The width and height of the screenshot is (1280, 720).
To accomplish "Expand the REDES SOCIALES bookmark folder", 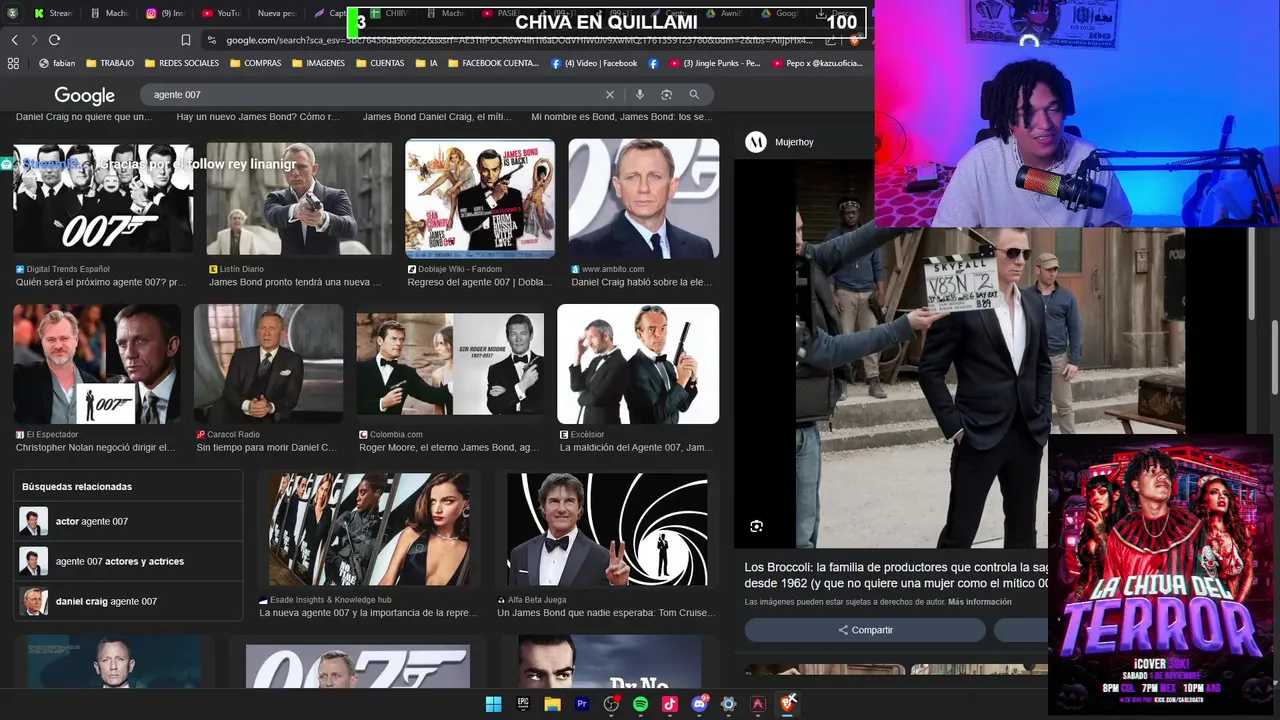I will coord(181,63).
